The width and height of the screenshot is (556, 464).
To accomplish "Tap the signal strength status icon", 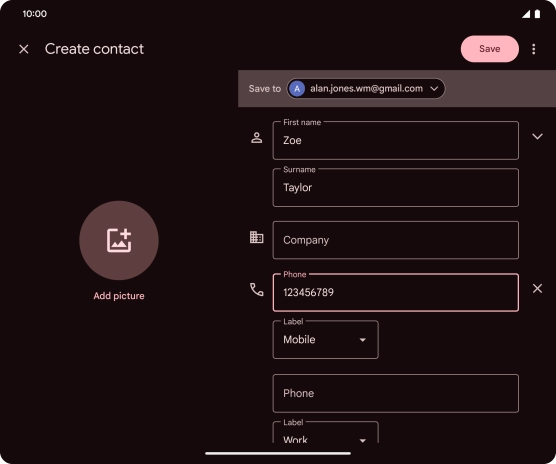I will coord(526,14).
